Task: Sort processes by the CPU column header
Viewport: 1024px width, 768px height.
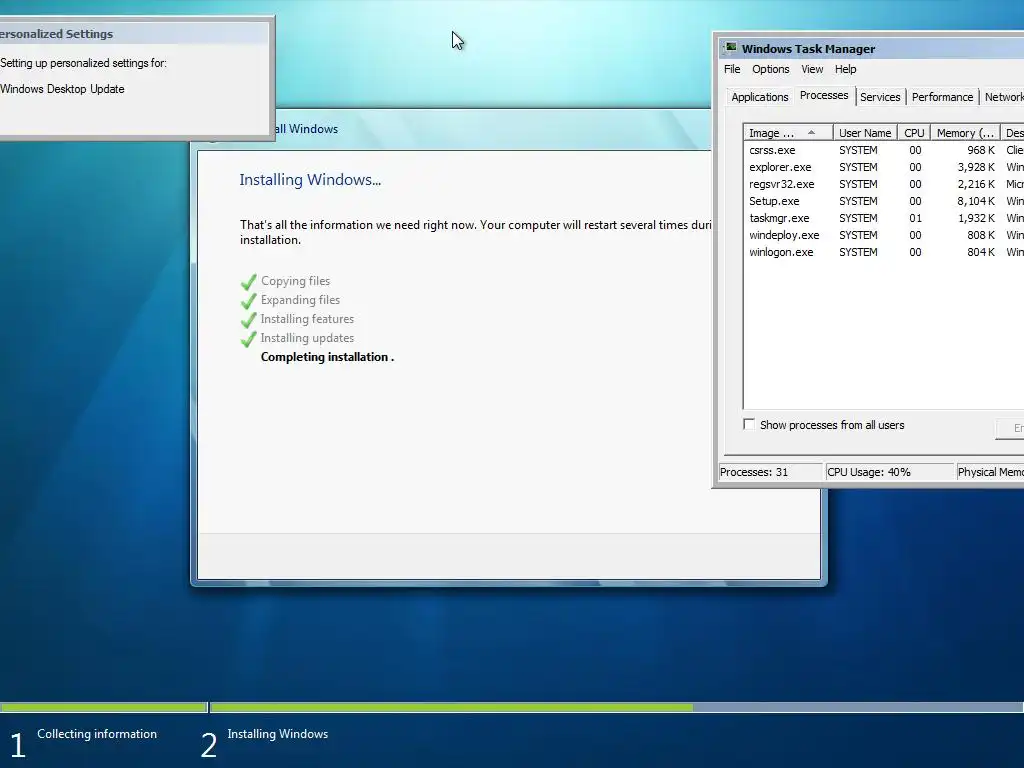Action: coord(914,133)
